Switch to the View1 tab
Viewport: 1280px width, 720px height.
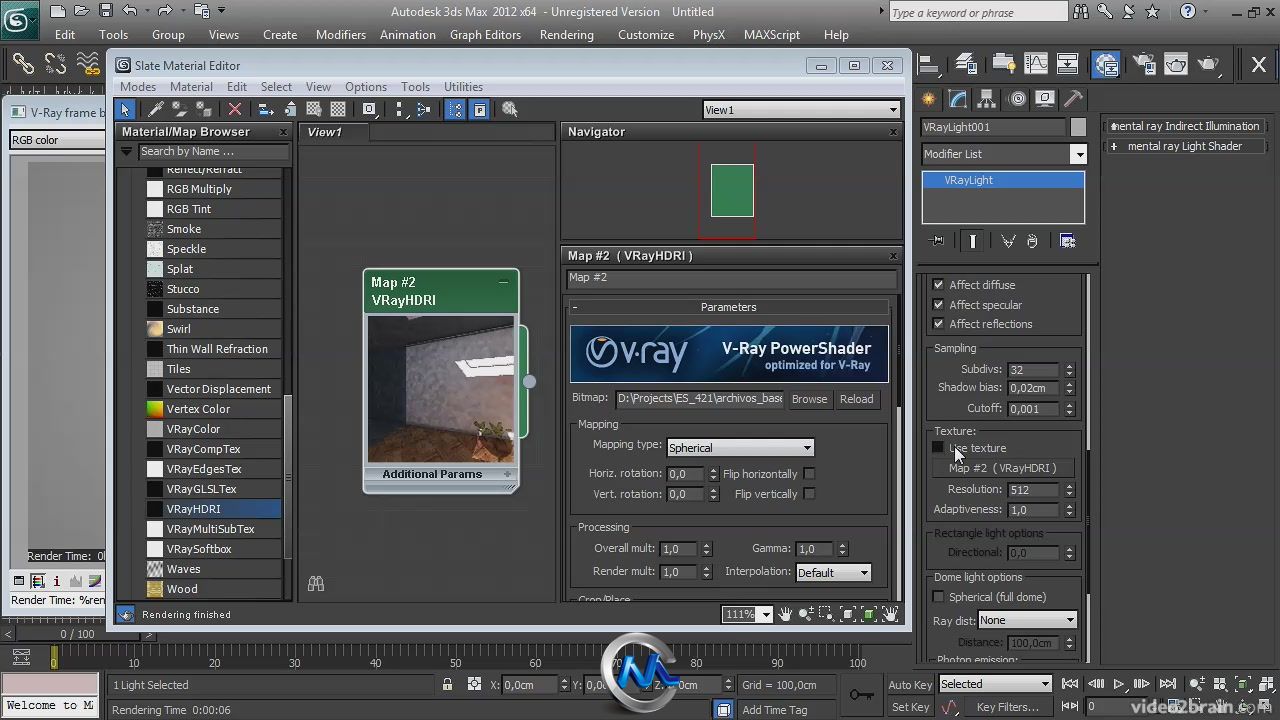coord(325,132)
